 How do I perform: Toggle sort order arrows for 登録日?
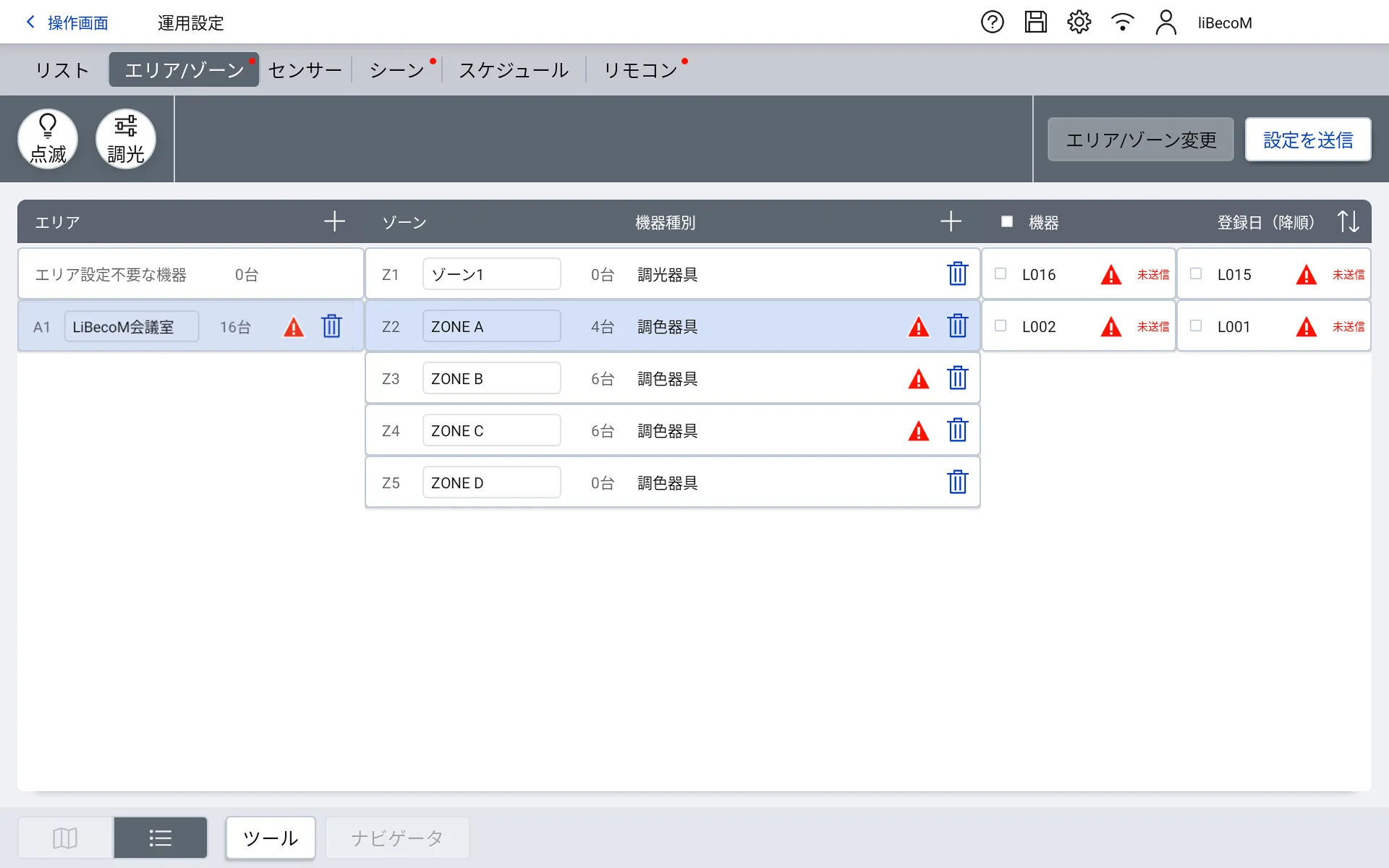click(x=1348, y=221)
